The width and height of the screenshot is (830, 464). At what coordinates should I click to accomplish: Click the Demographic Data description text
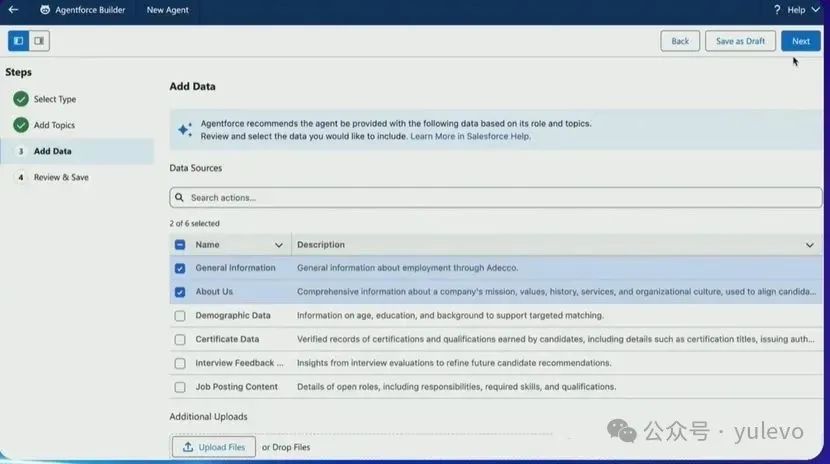[x=450, y=315]
